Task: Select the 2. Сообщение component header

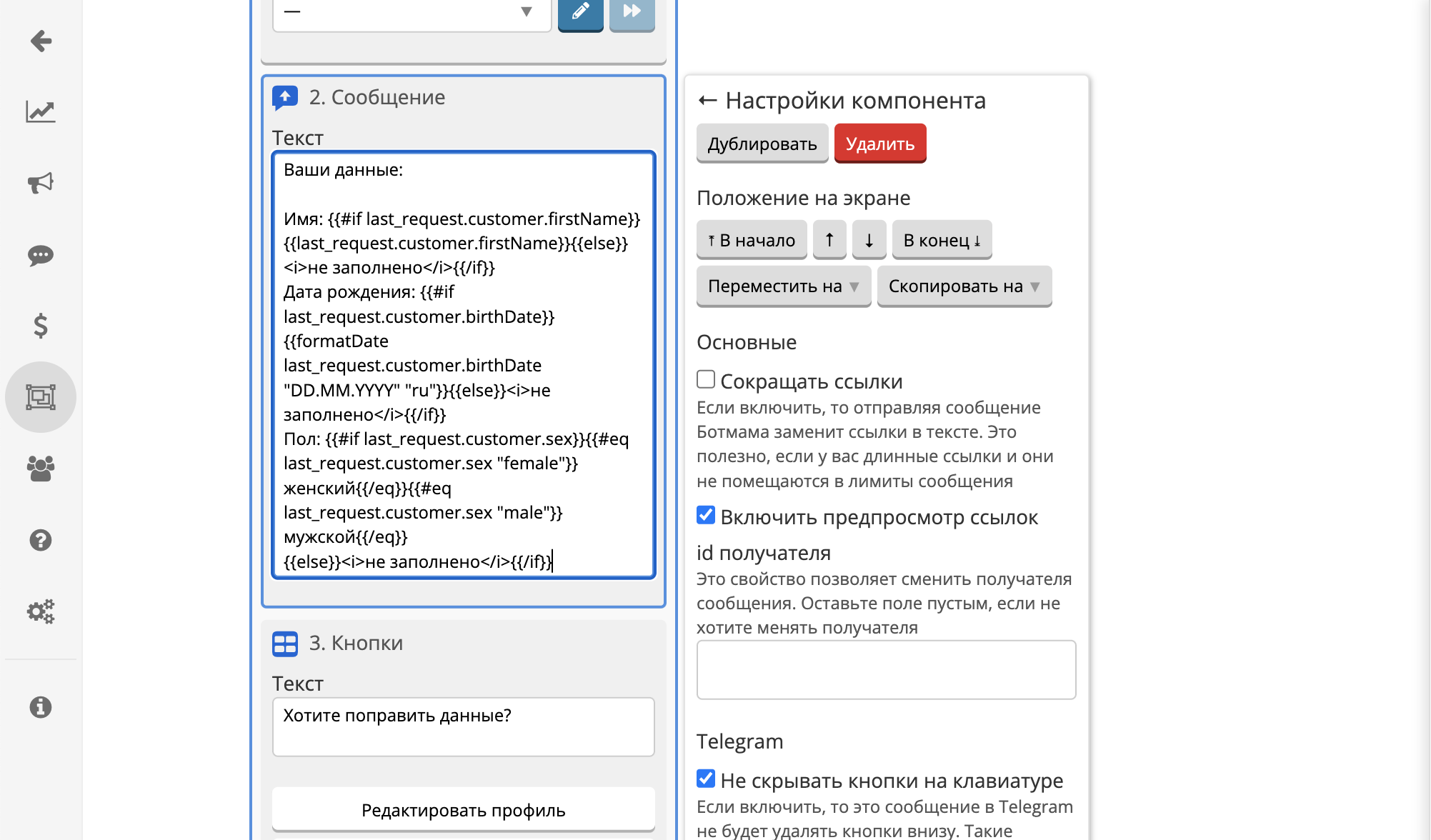Action: 377,97
